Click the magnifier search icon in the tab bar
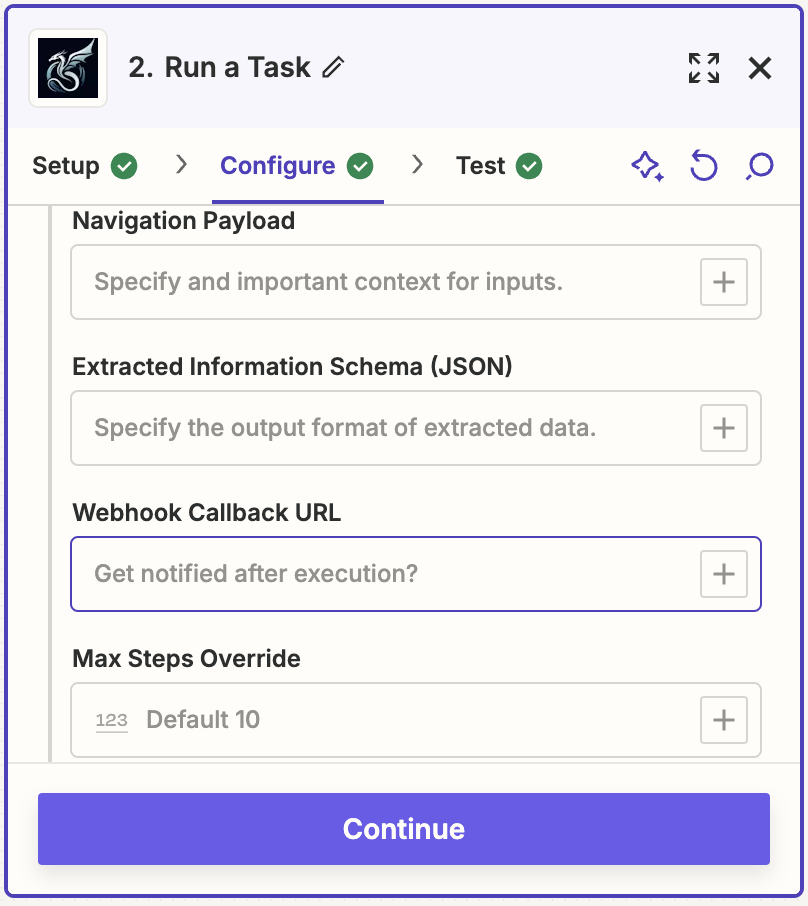 tap(760, 166)
